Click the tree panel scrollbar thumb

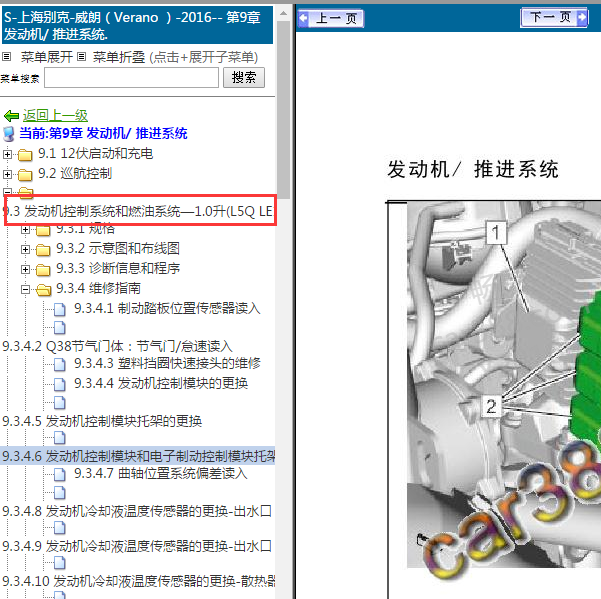click(284, 110)
